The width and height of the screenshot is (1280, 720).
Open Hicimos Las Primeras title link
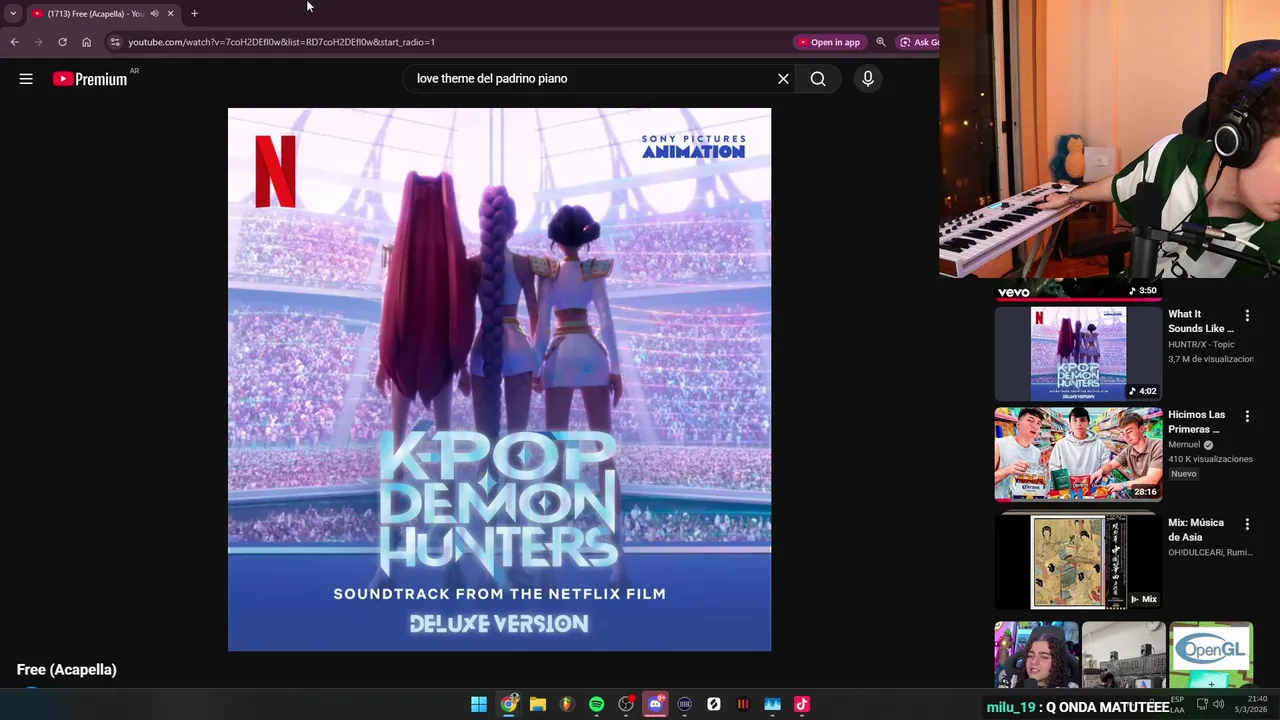click(x=1197, y=422)
